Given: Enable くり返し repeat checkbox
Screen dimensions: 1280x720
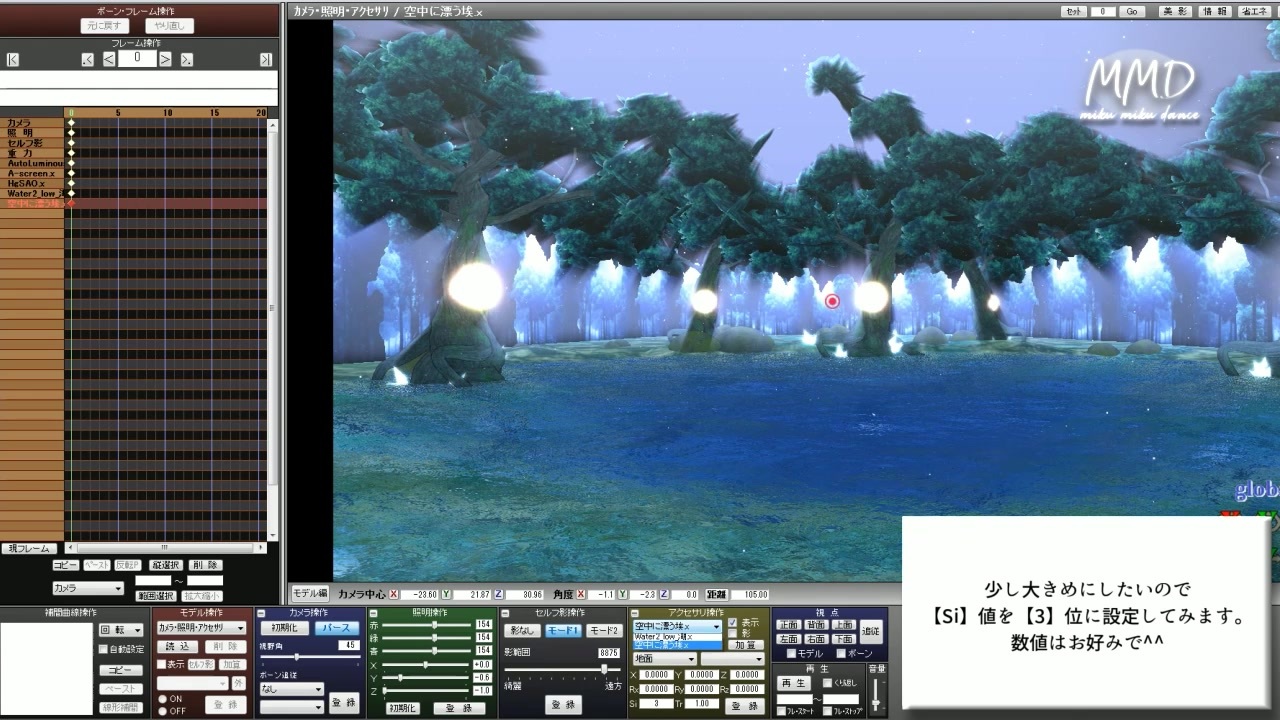Looking at the screenshot, I should (827, 682).
